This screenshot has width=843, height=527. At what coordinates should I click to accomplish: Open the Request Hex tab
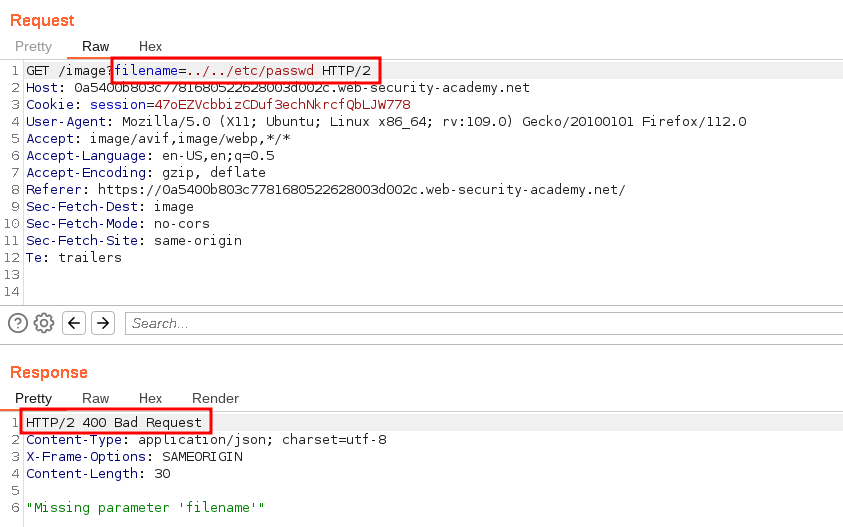click(150, 46)
